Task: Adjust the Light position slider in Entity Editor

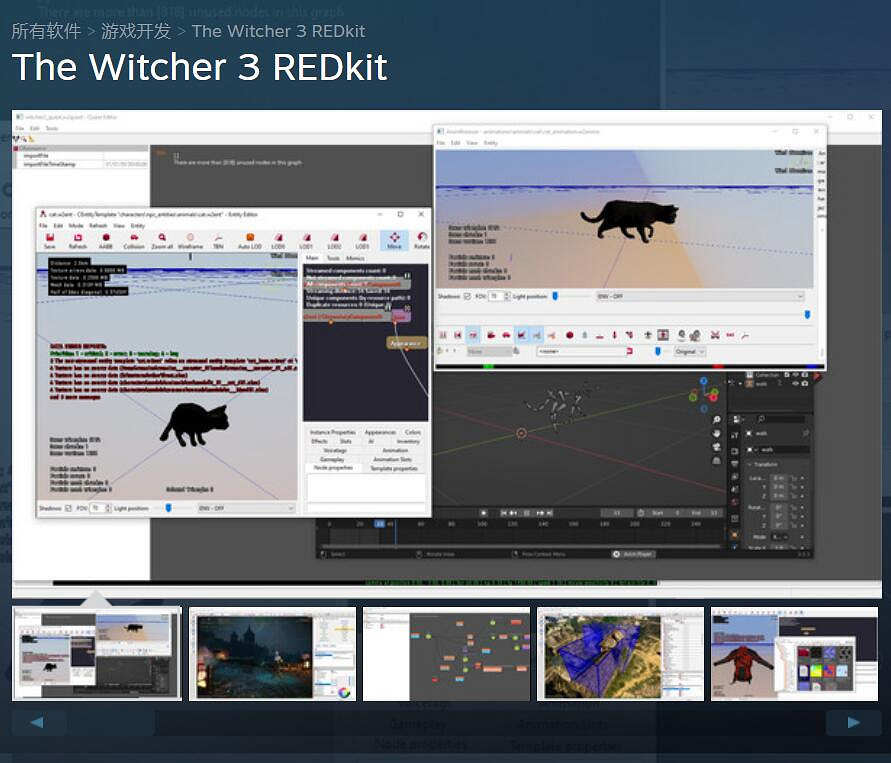Action: 167,508
